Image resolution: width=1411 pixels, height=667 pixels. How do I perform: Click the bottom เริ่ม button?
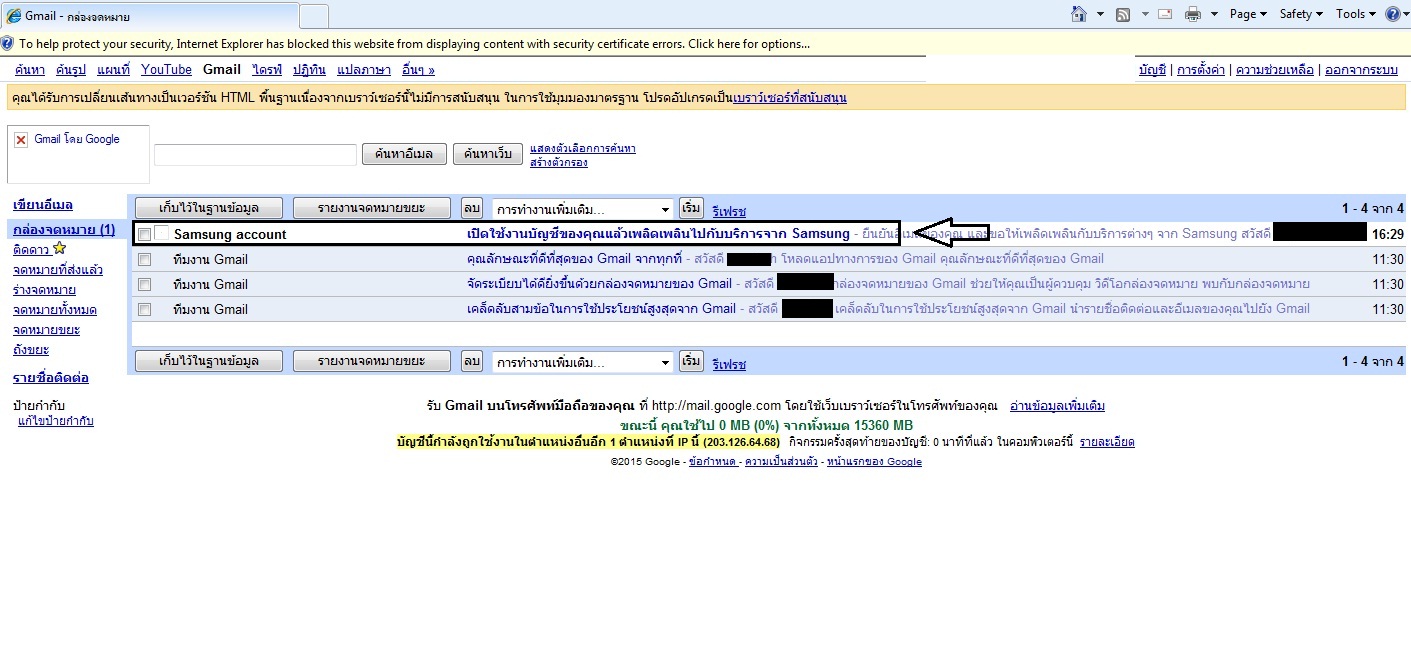(x=691, y=361)
